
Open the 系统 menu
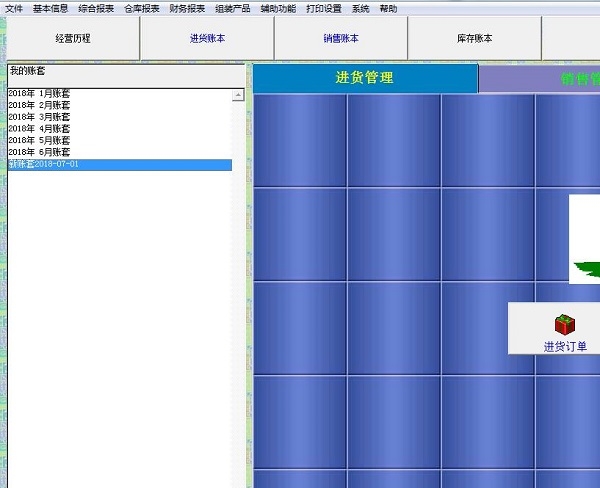(x=360, y=8)
